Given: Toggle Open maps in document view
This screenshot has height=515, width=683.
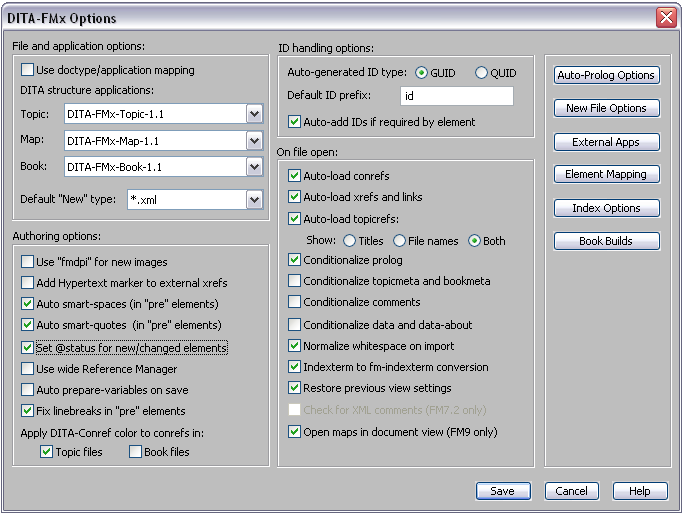Looking at the screenshot, I should (x=294, y=432).
